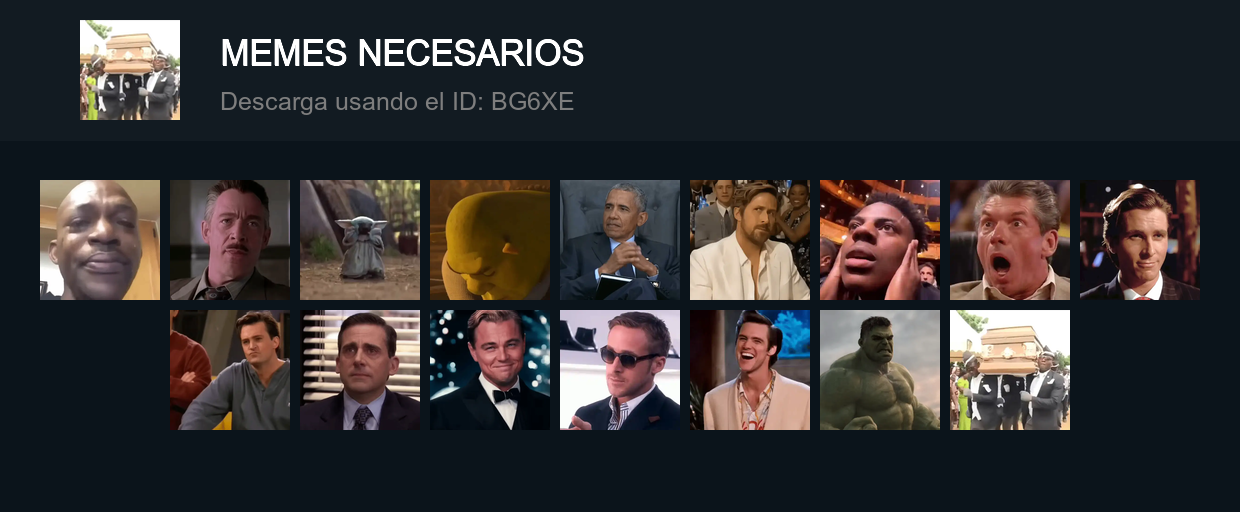Click the 'Descarga usando el ID' label
Screen dimensions: 1240x512
352,101
